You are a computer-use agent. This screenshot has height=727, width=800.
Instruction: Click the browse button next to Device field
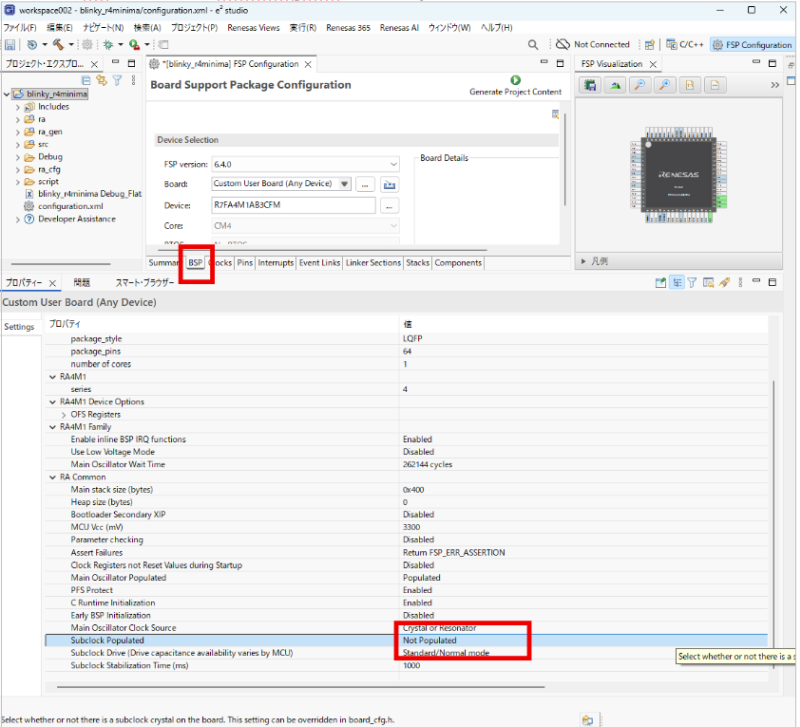click(x=389, y=206)
